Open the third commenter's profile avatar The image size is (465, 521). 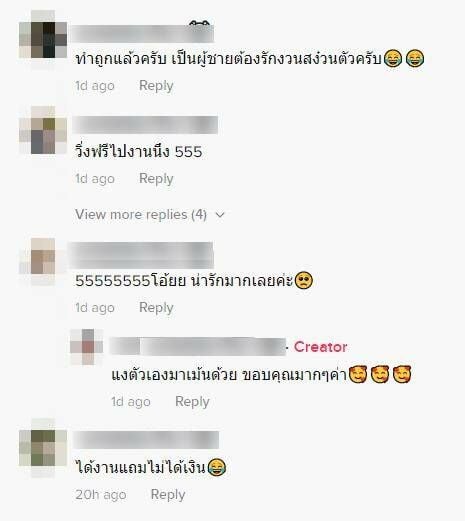43,261
